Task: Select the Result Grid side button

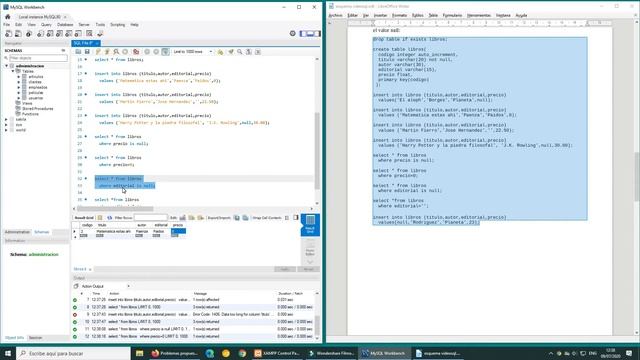Action: [x=310, y=224]
